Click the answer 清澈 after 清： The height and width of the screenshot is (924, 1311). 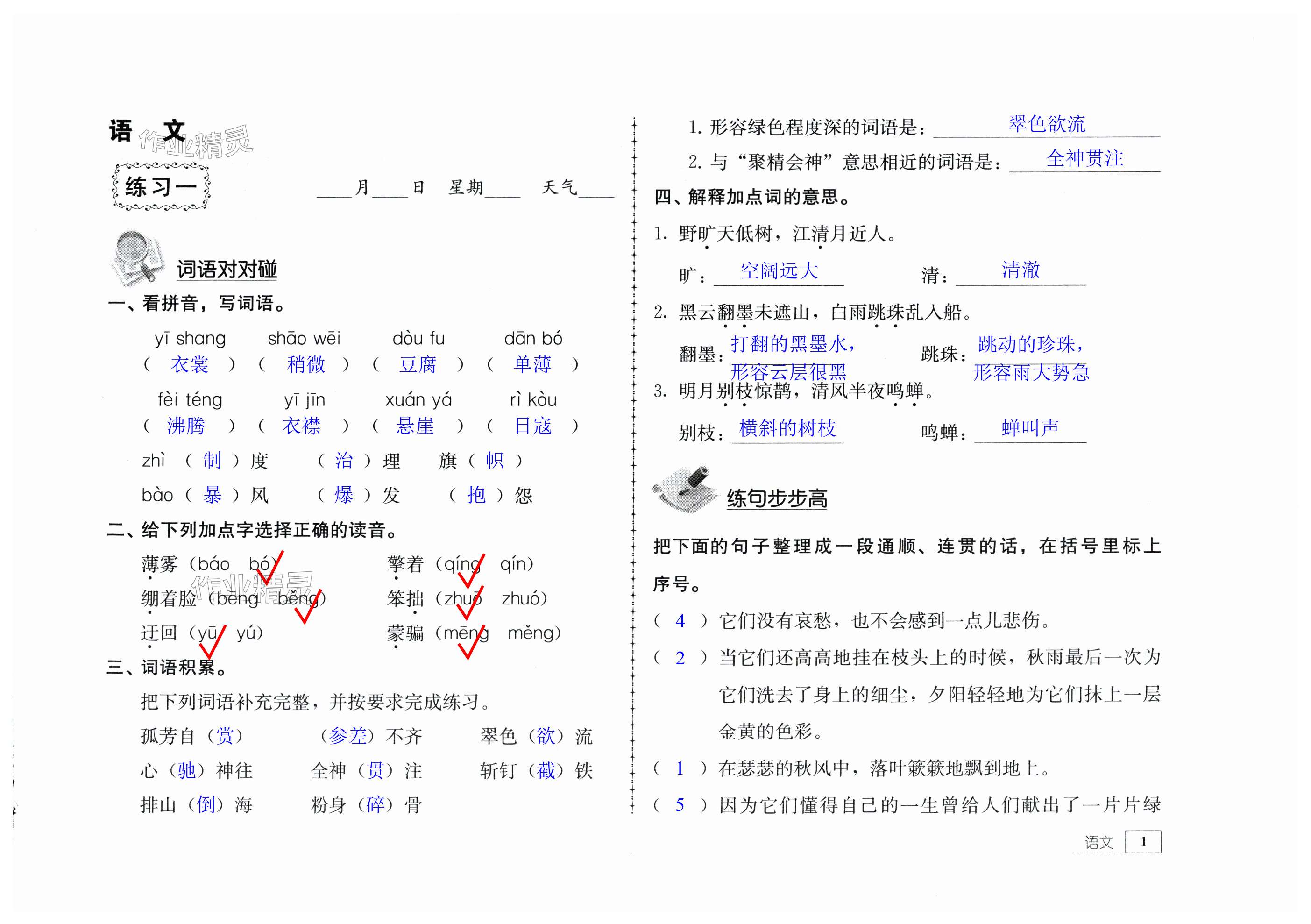(1021, 270)
